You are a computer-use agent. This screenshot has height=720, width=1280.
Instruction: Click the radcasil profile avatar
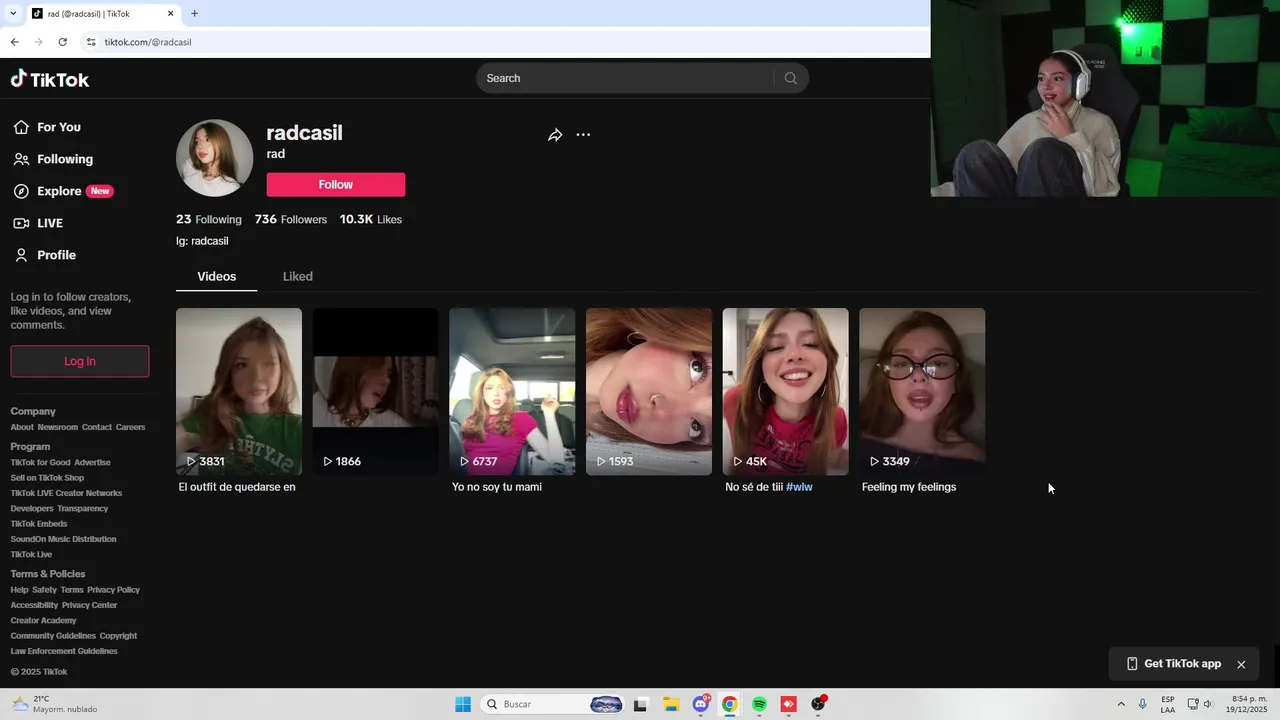click(x=215, y=158)
